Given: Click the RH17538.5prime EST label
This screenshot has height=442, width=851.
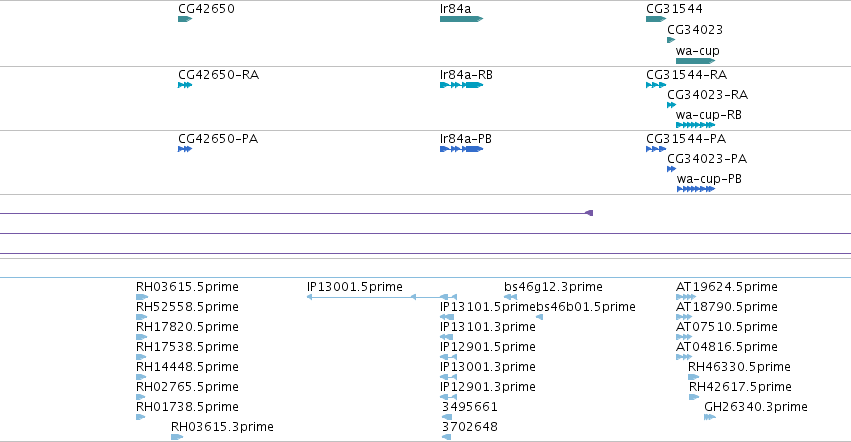Looking at the screenshot, I should click(x=187, y=347).
